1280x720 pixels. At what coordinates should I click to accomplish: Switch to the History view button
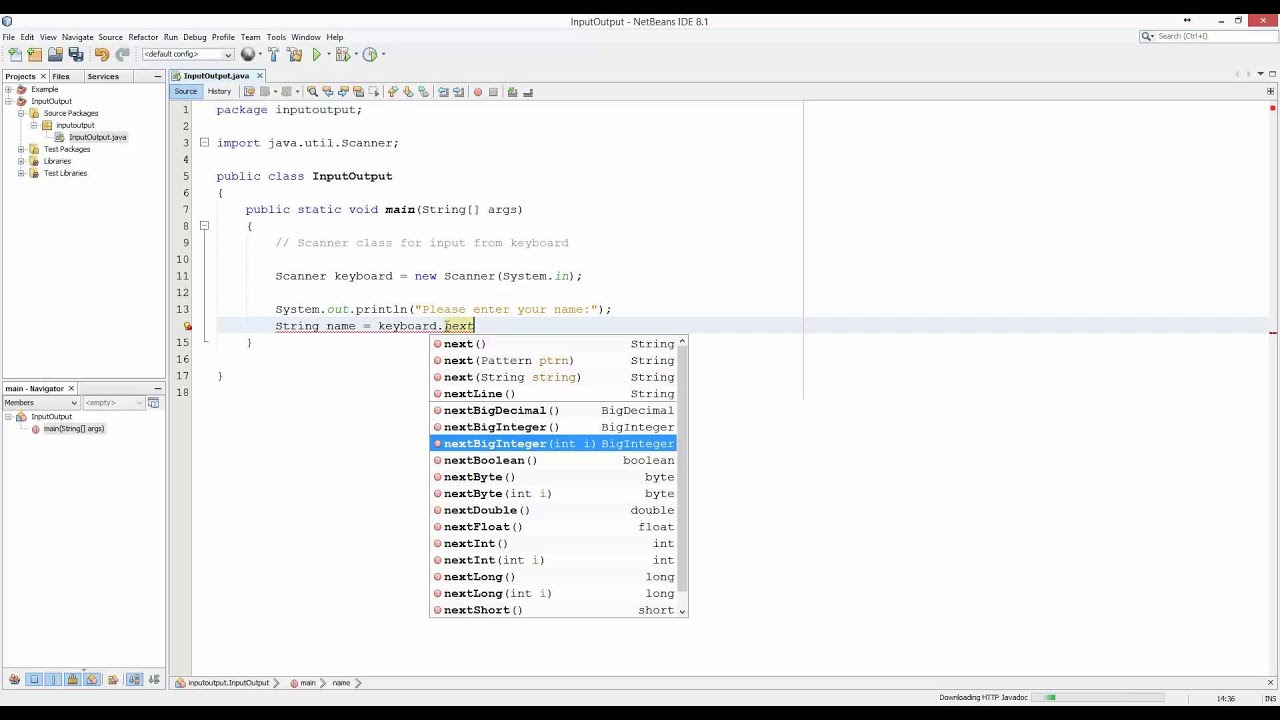(219, 91)
